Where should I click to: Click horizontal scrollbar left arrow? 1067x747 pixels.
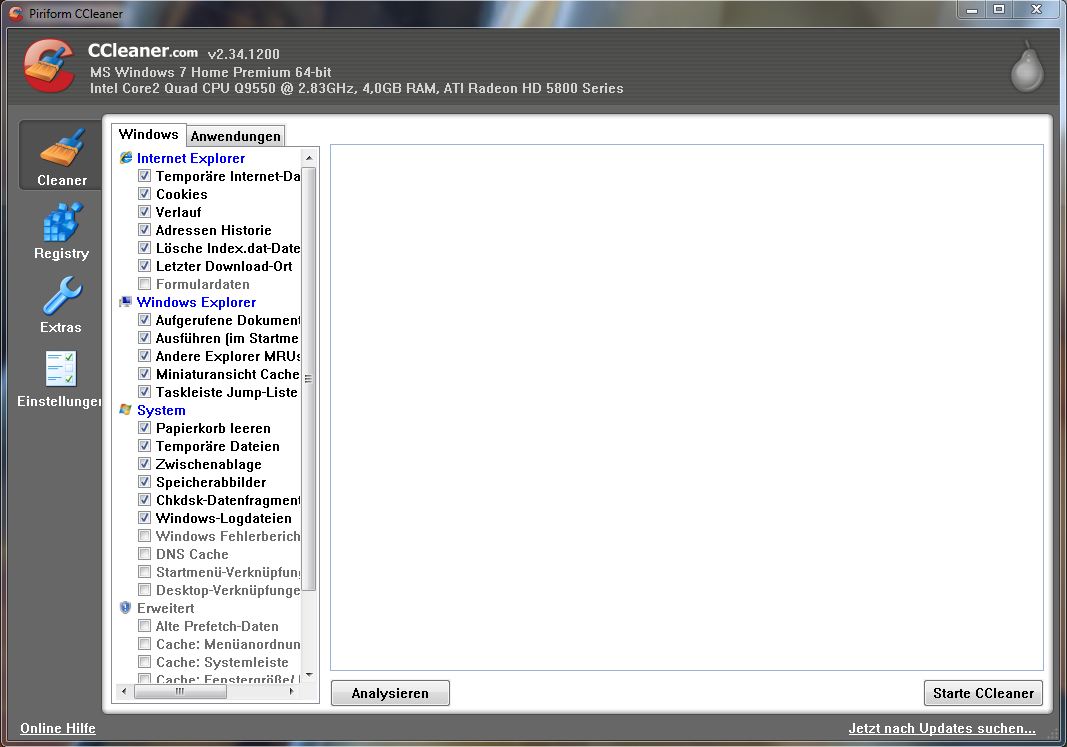(x=124, y=691)
